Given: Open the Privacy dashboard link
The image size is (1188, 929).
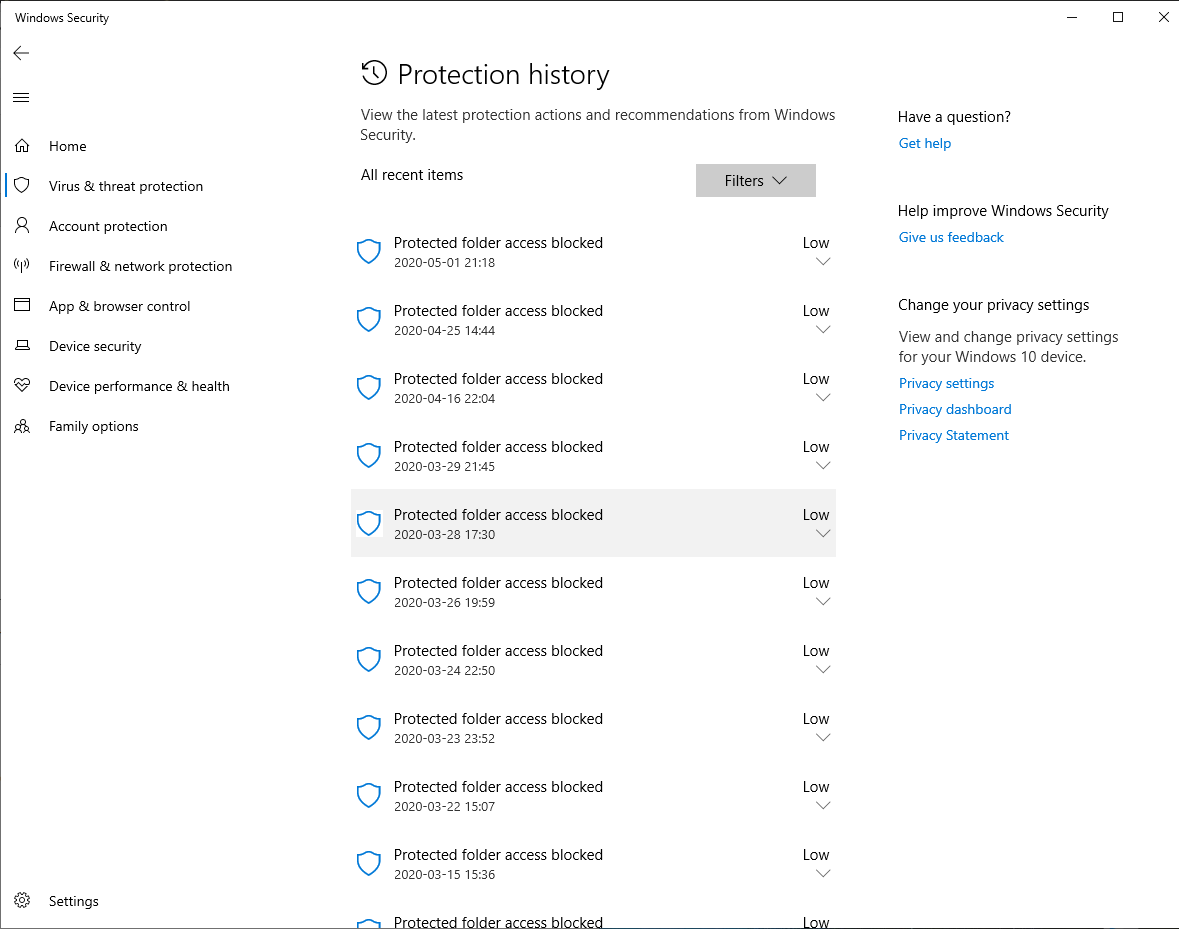Looking at the screenshot, I should [955, 409].
